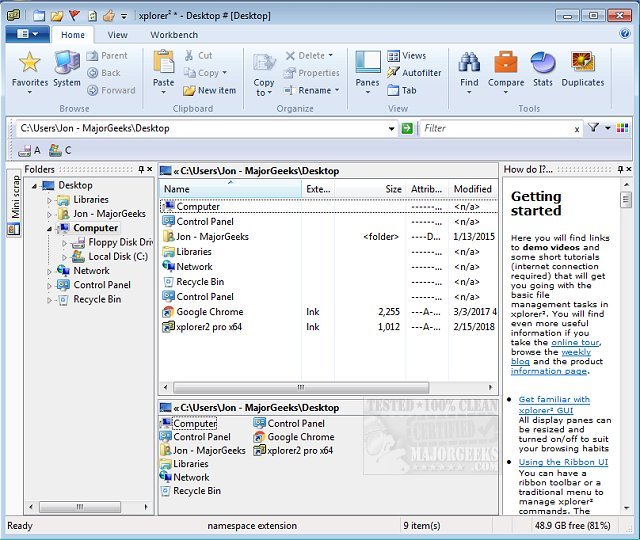Click the green Go arrow beside address bar
This screenshot has width=640, height=540.
tap(407, 128)
